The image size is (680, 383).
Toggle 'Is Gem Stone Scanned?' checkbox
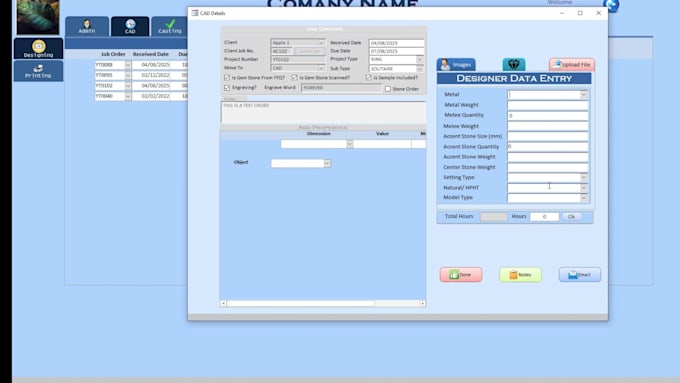tap(294, 78)
